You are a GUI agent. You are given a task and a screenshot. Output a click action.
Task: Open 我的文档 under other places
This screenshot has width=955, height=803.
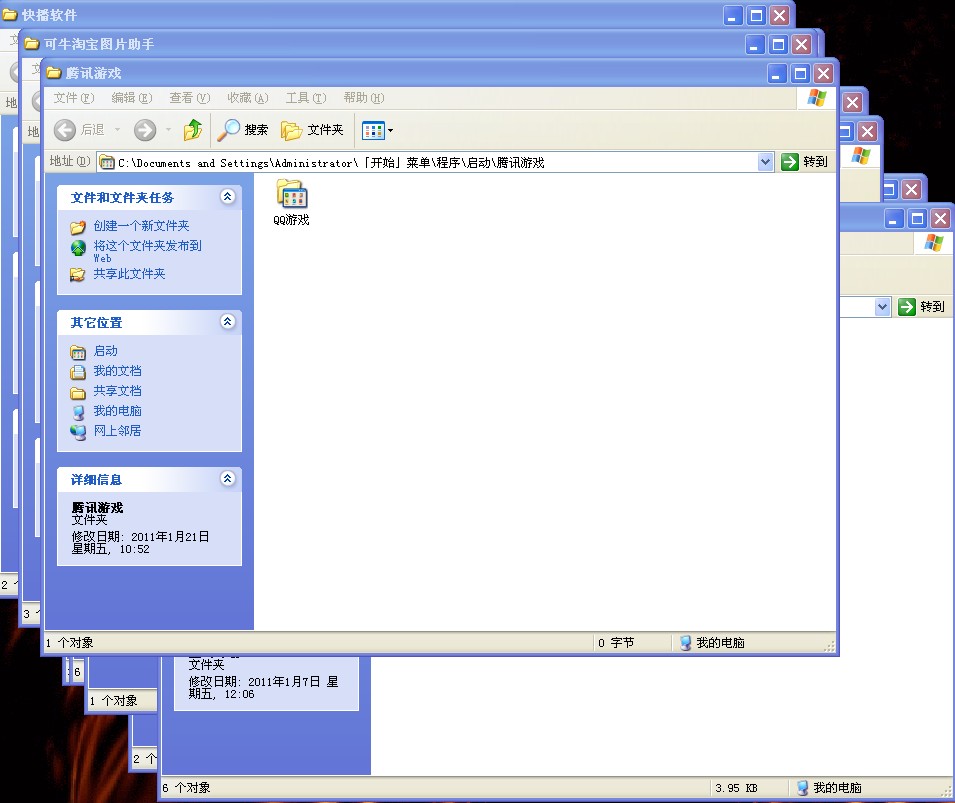point(118,371)
